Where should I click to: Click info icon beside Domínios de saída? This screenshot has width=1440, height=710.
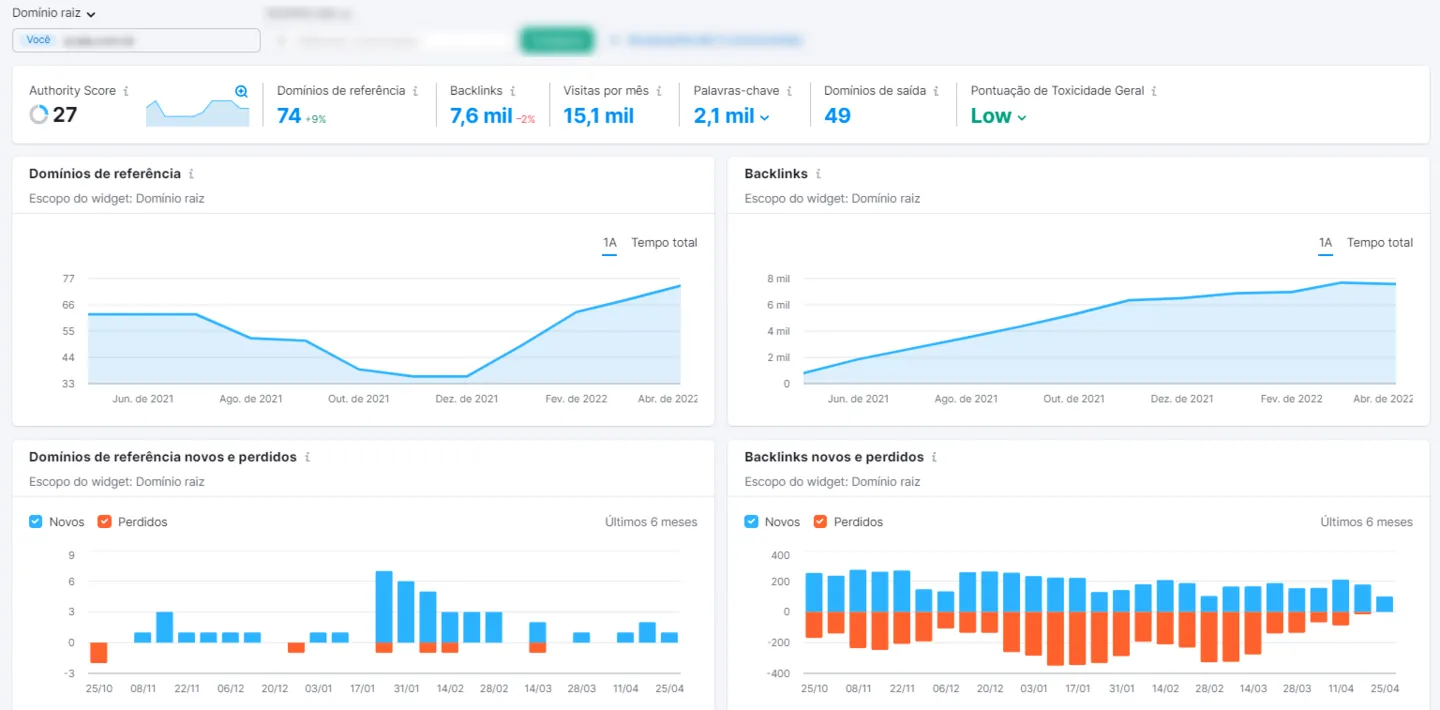pyautogui.click(x=936, y=91)
